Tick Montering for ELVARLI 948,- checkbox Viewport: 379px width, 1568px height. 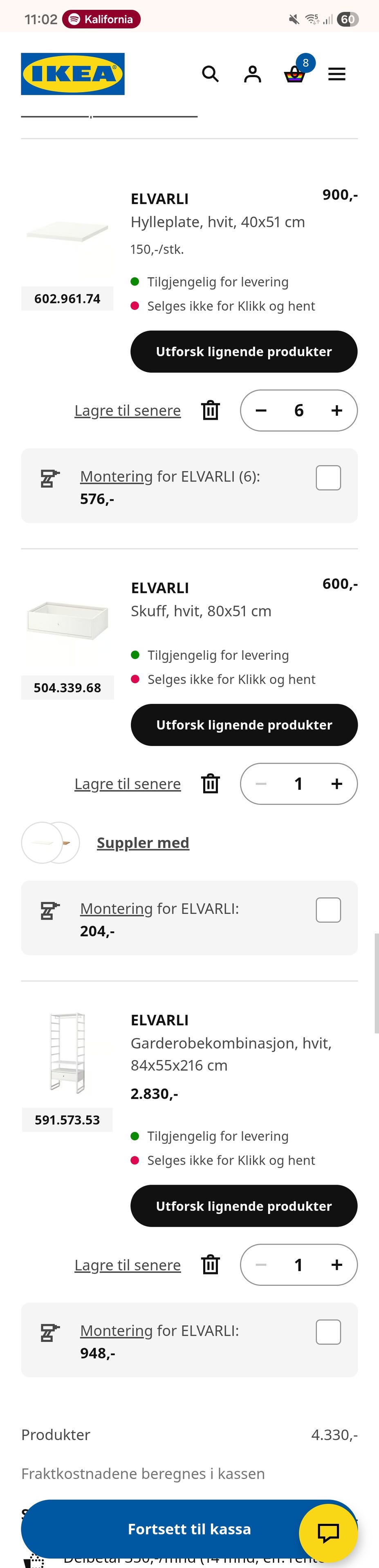click(x=328, y=1332)
